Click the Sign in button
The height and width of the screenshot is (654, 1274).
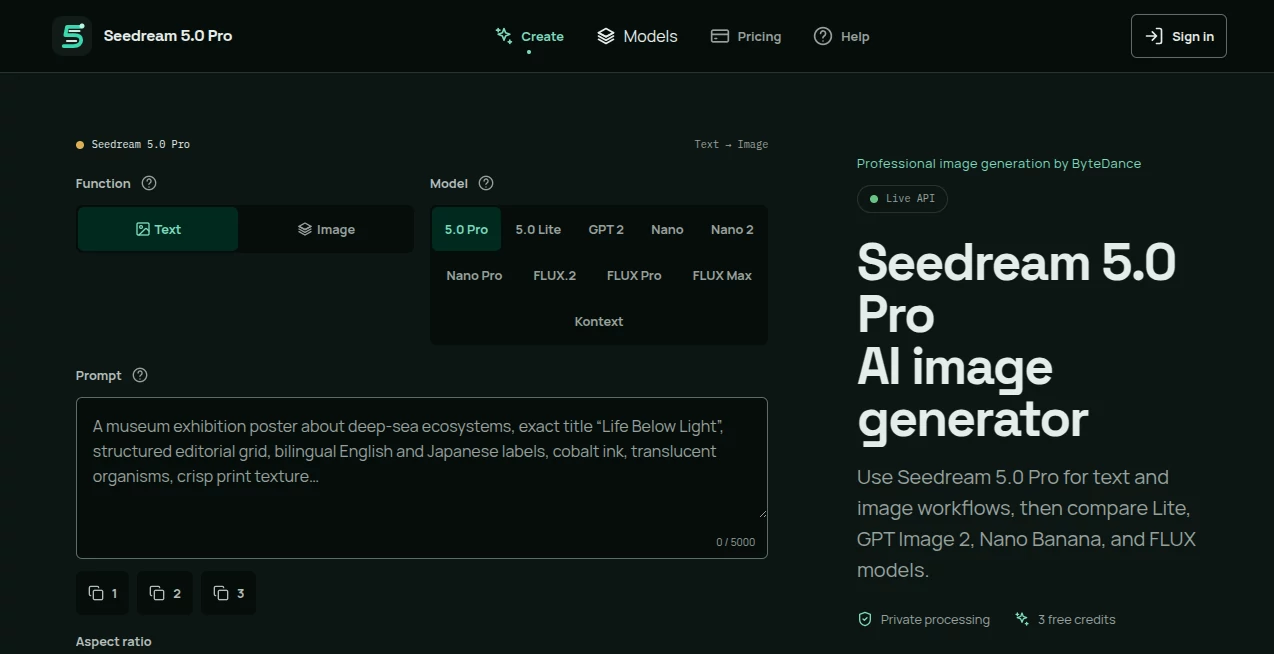coord(1179,36)
